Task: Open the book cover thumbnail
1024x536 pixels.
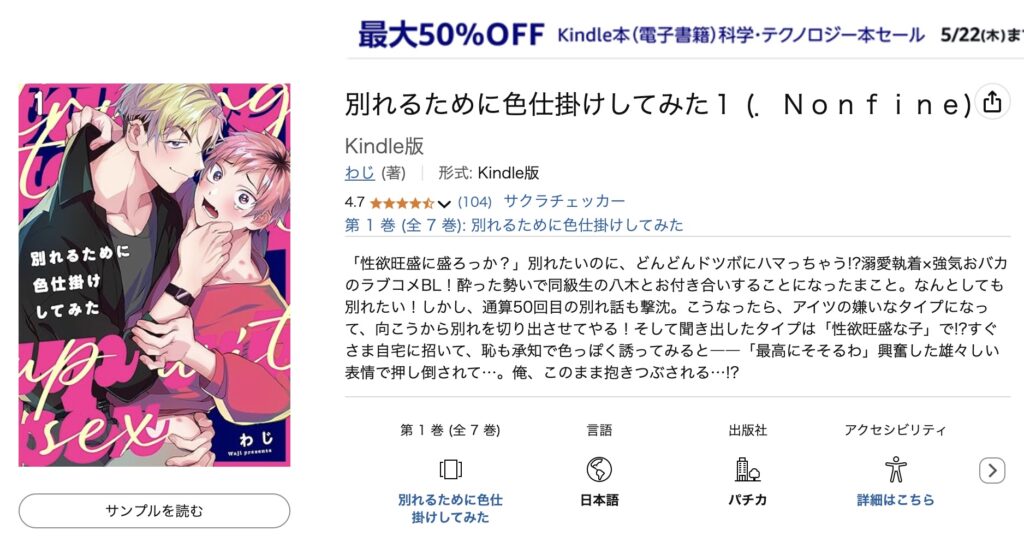Action: [x=154, y=275]
